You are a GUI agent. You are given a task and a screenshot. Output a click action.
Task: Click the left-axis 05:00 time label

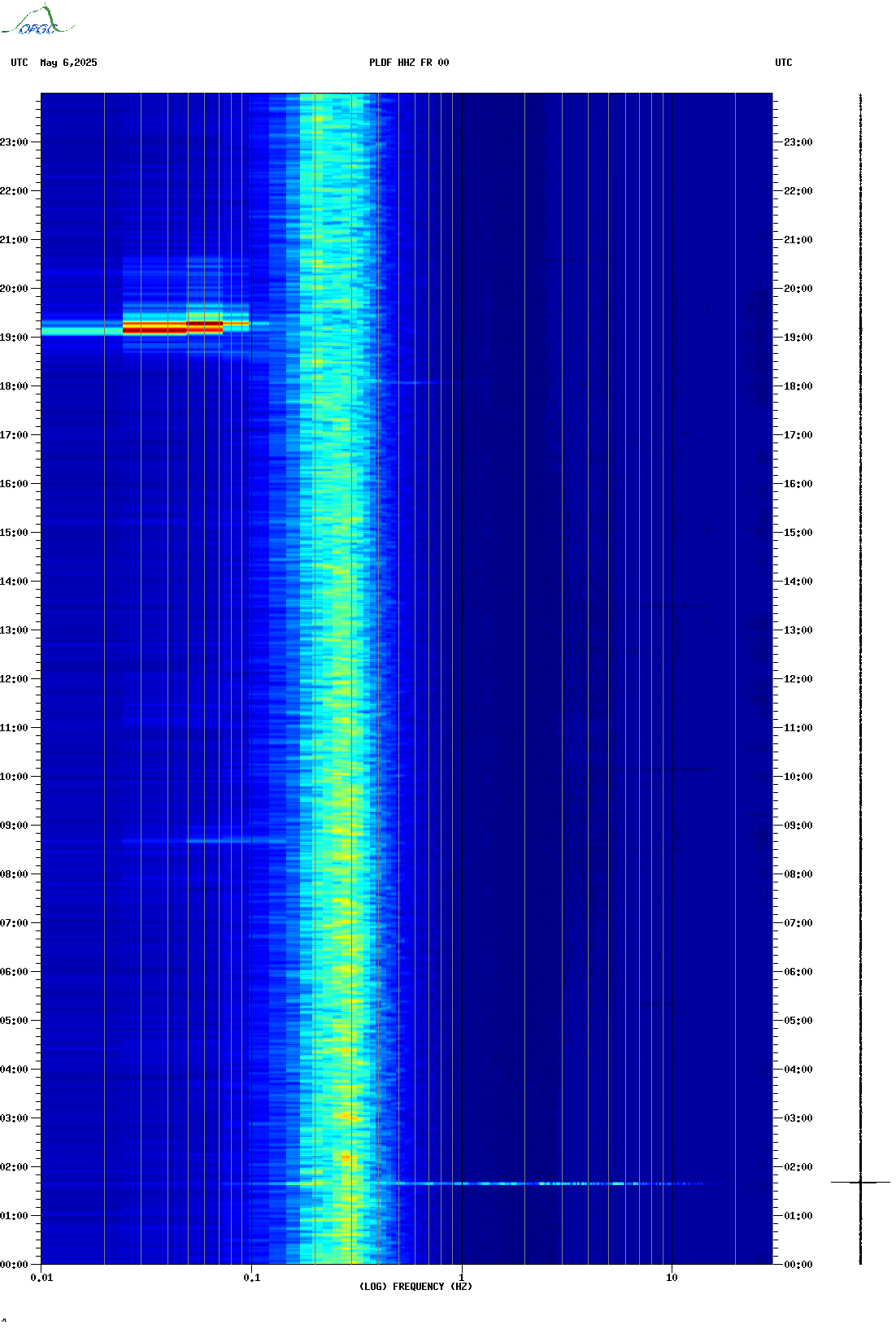click(14, 1021)
